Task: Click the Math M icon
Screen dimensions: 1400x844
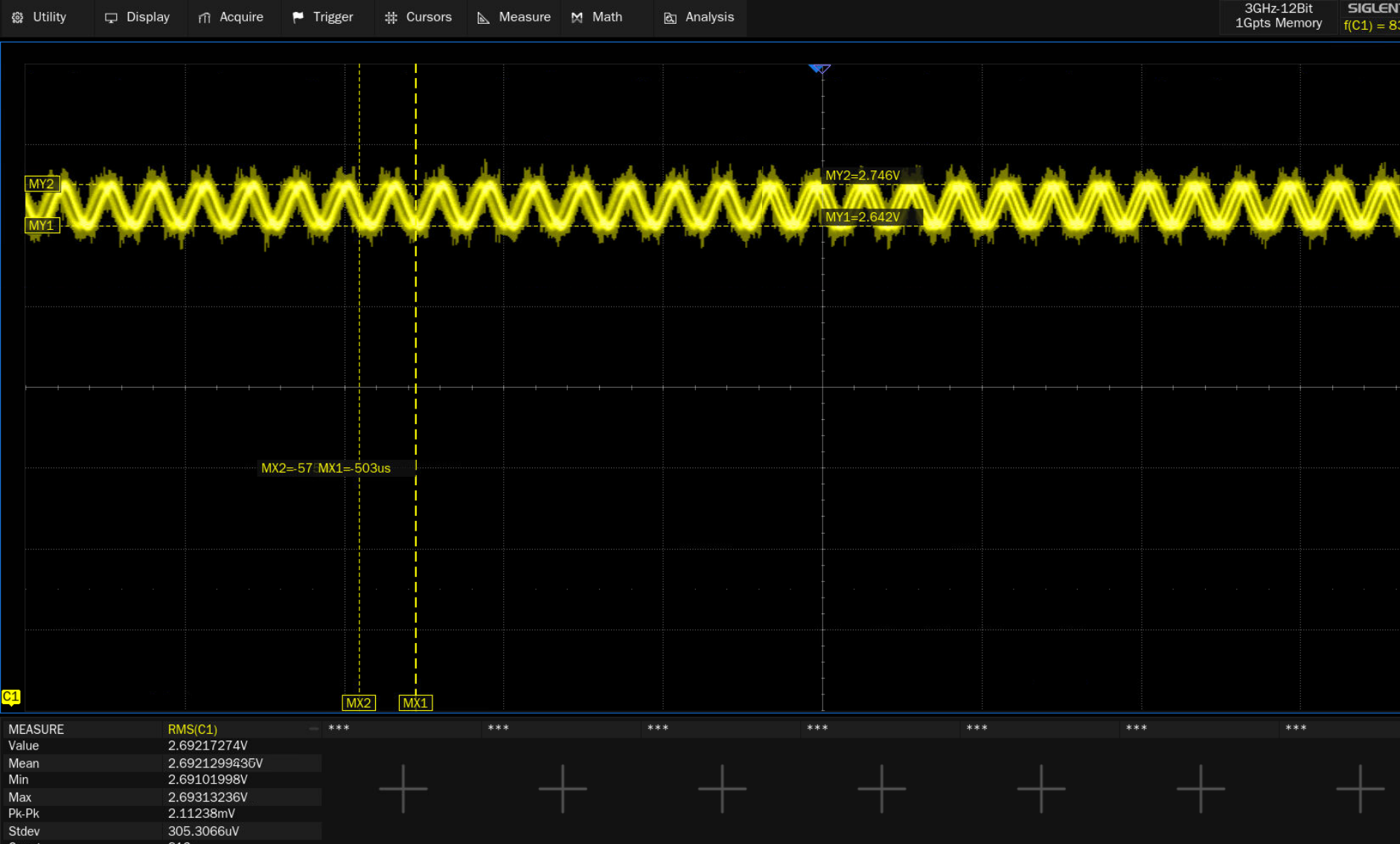Action: (x=577, y=18)
